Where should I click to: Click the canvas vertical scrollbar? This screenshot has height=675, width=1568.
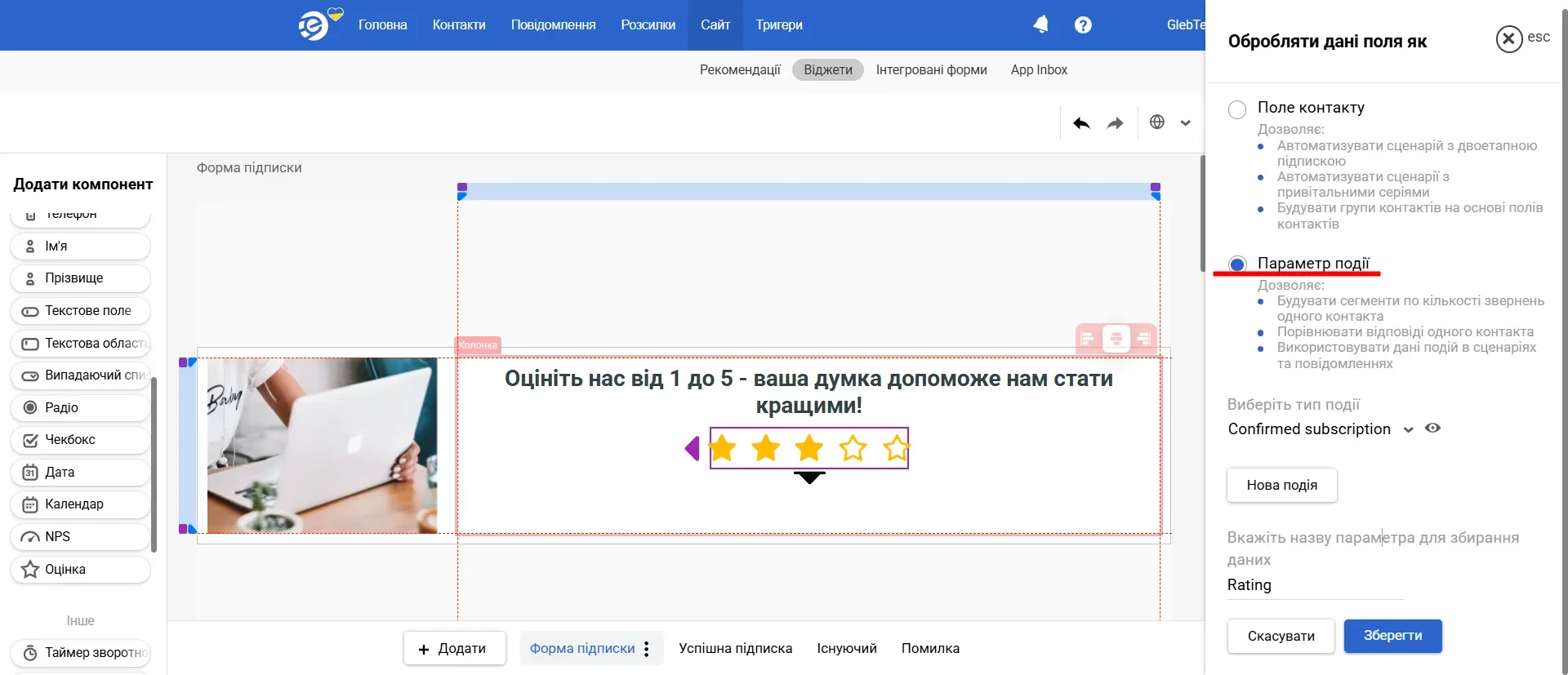pos(1202,214)
